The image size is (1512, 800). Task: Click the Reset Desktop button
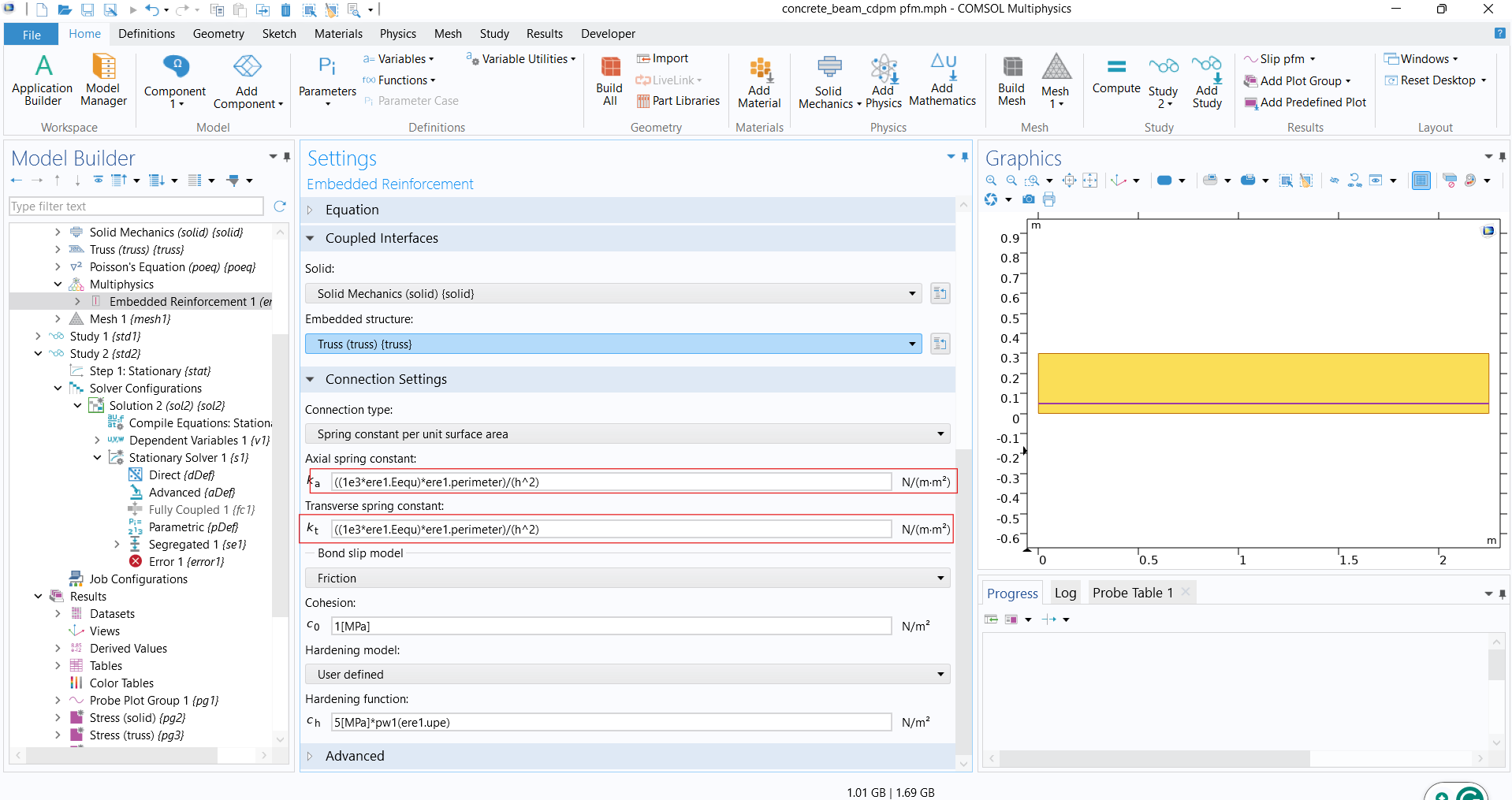pos(1436,80)
